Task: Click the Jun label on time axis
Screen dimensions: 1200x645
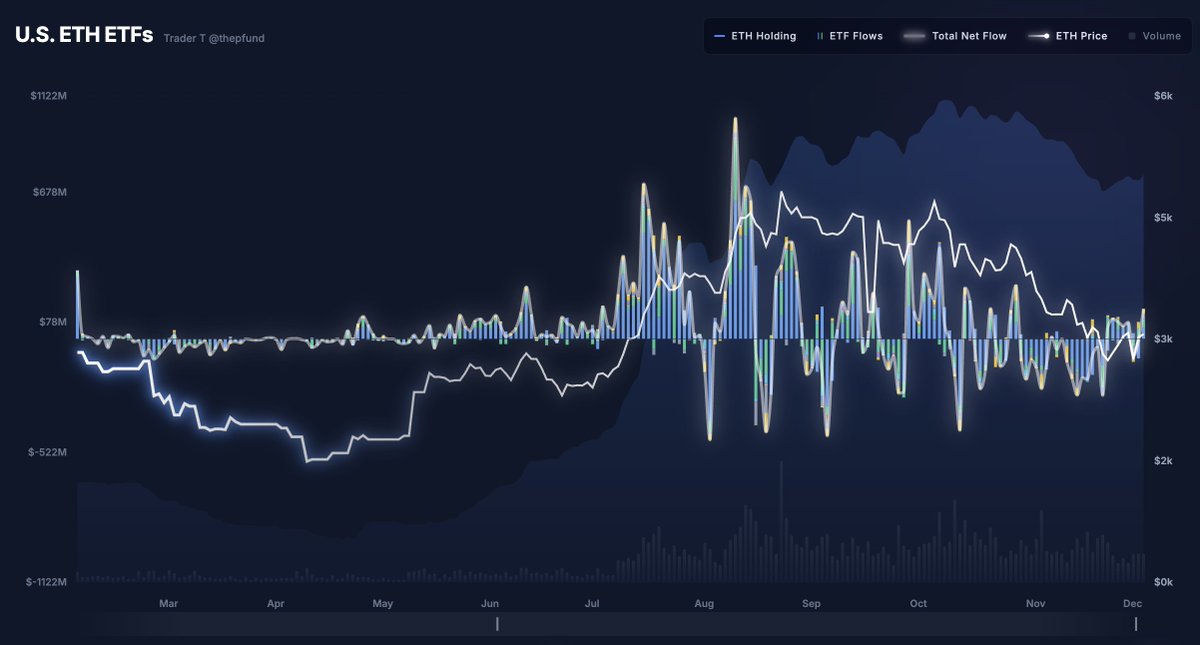Action: point(490,604)
